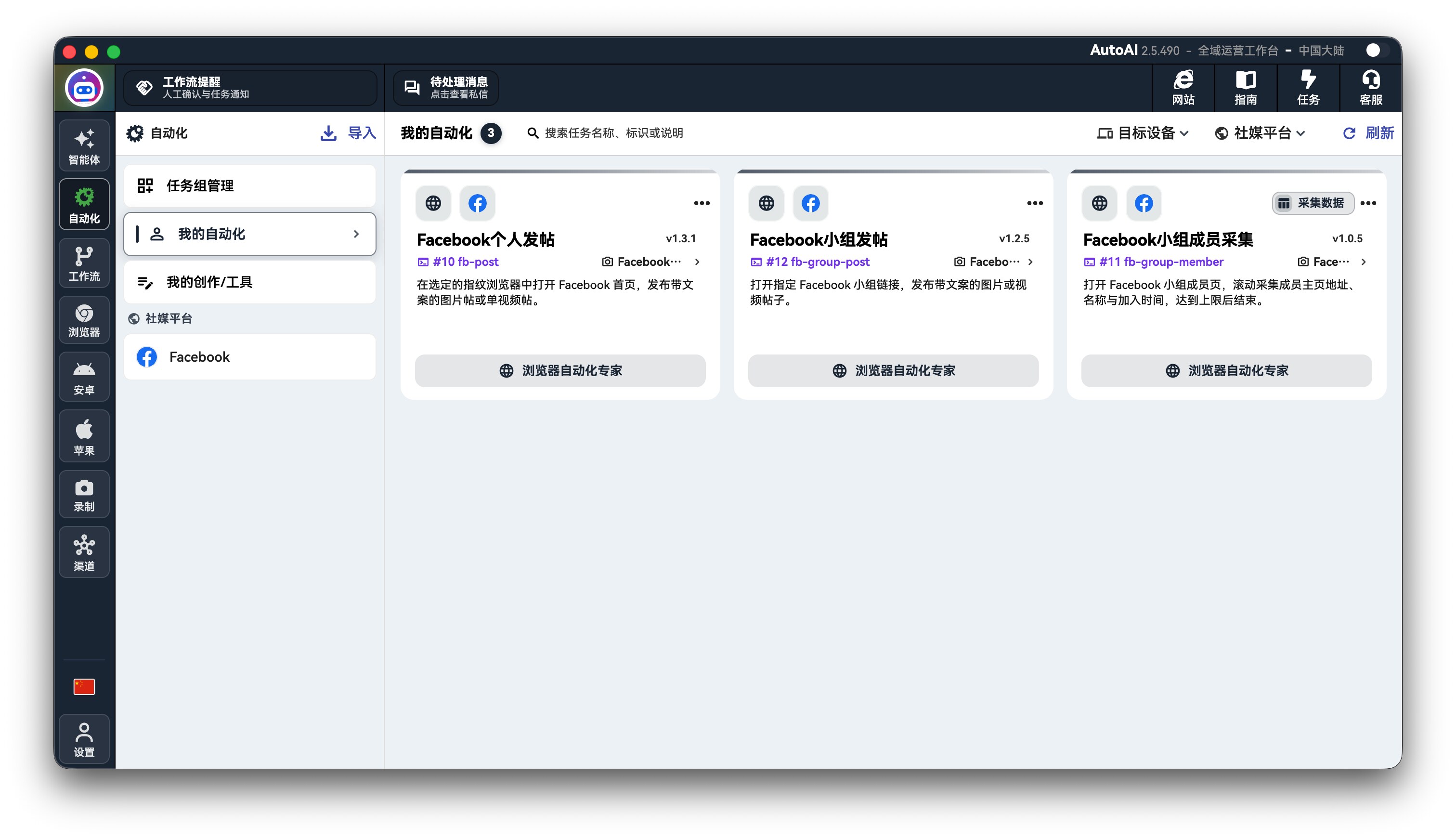The height and width of the screenshot is (840, 1456).
Task: Open the 工作流 workflow section
Action: (84, 263)
